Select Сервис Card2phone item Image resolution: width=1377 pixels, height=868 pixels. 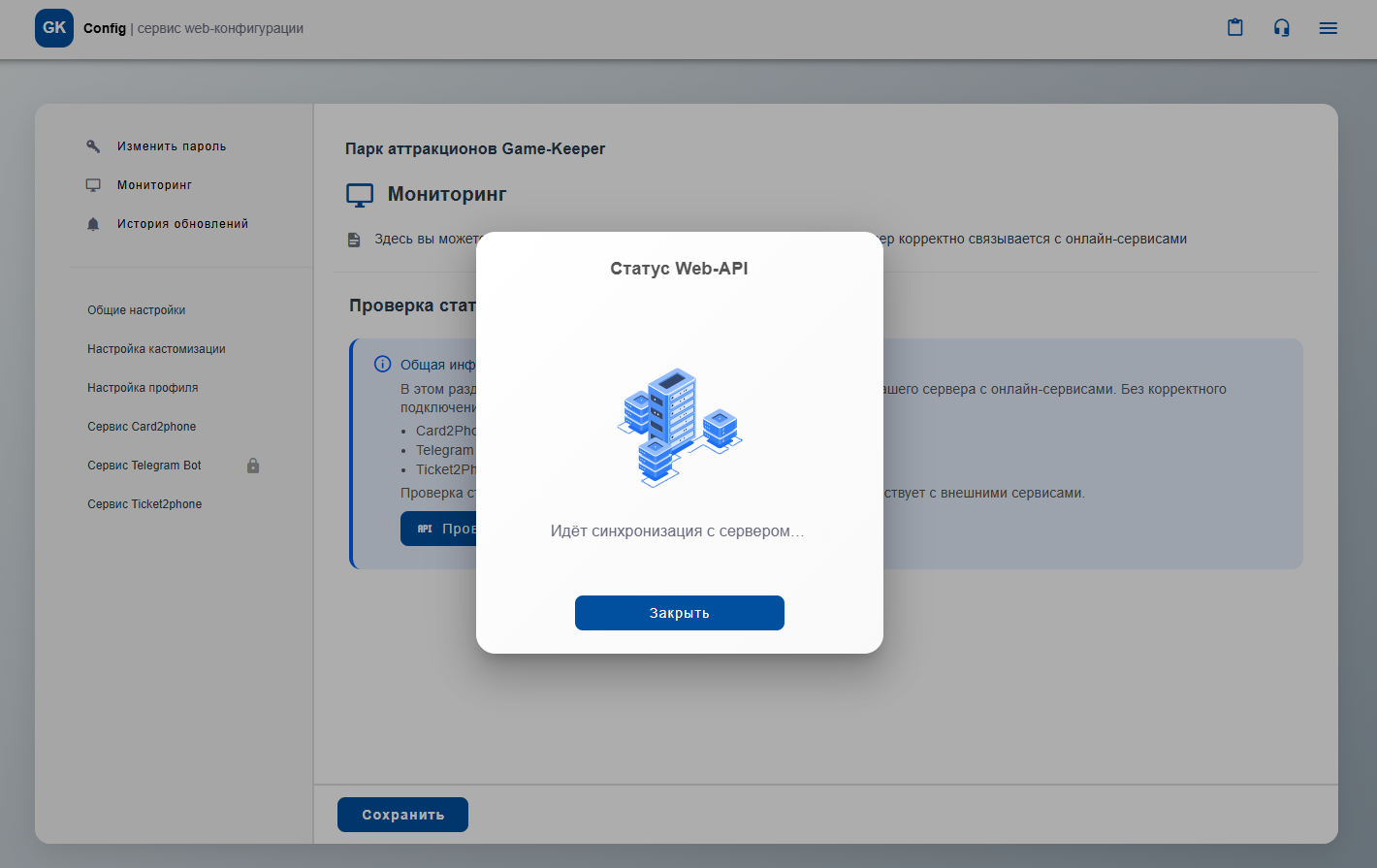point(142,427)
